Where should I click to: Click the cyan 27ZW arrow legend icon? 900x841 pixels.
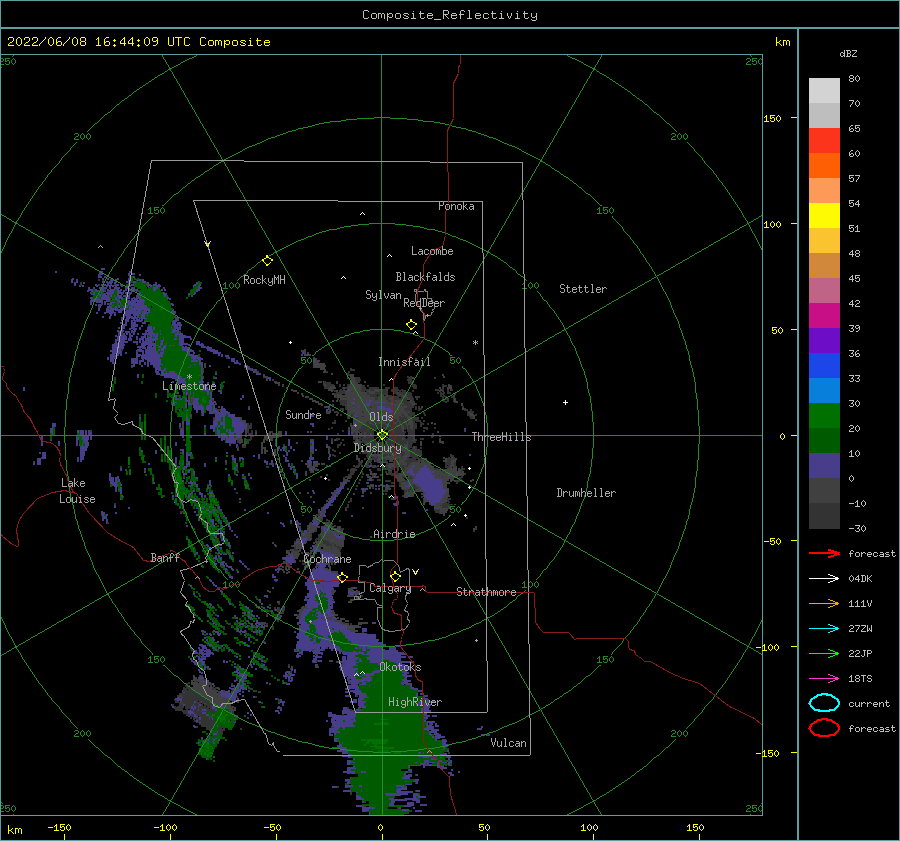824,629
